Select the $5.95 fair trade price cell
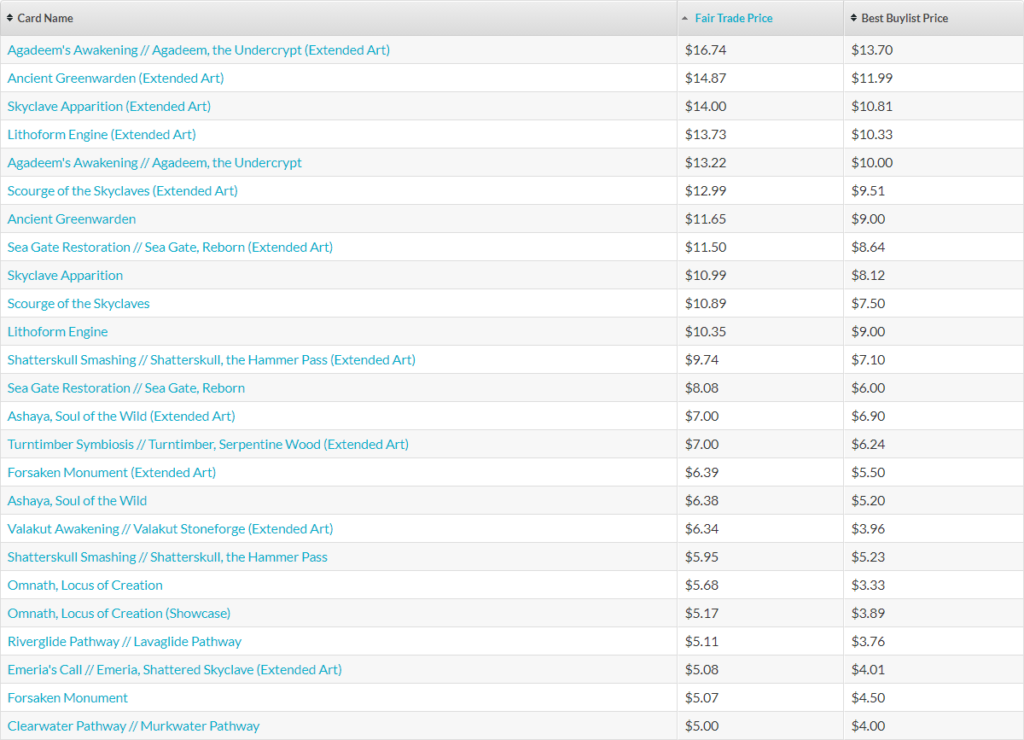 click(x=760, y=556)
